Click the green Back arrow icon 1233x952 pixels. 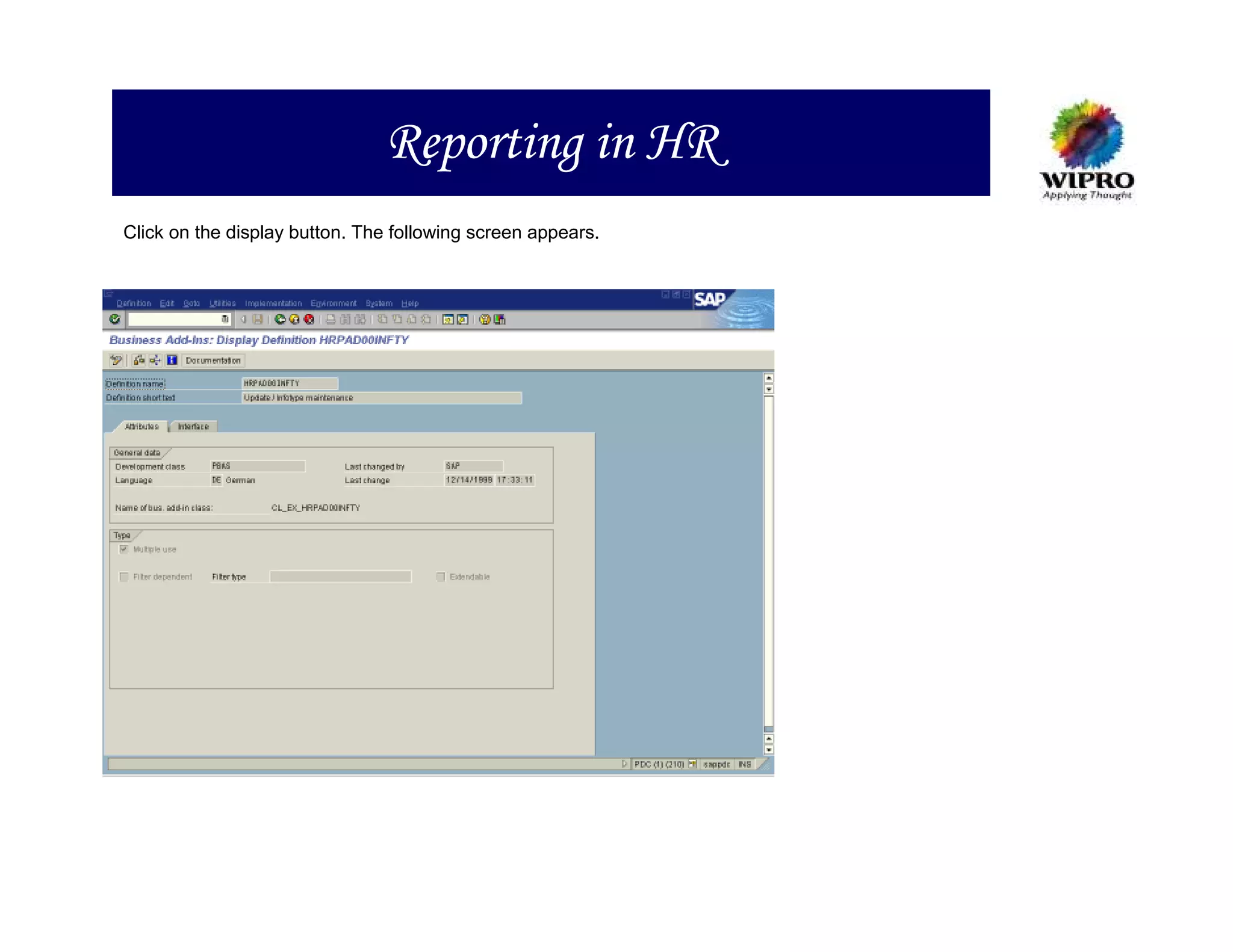280,320
